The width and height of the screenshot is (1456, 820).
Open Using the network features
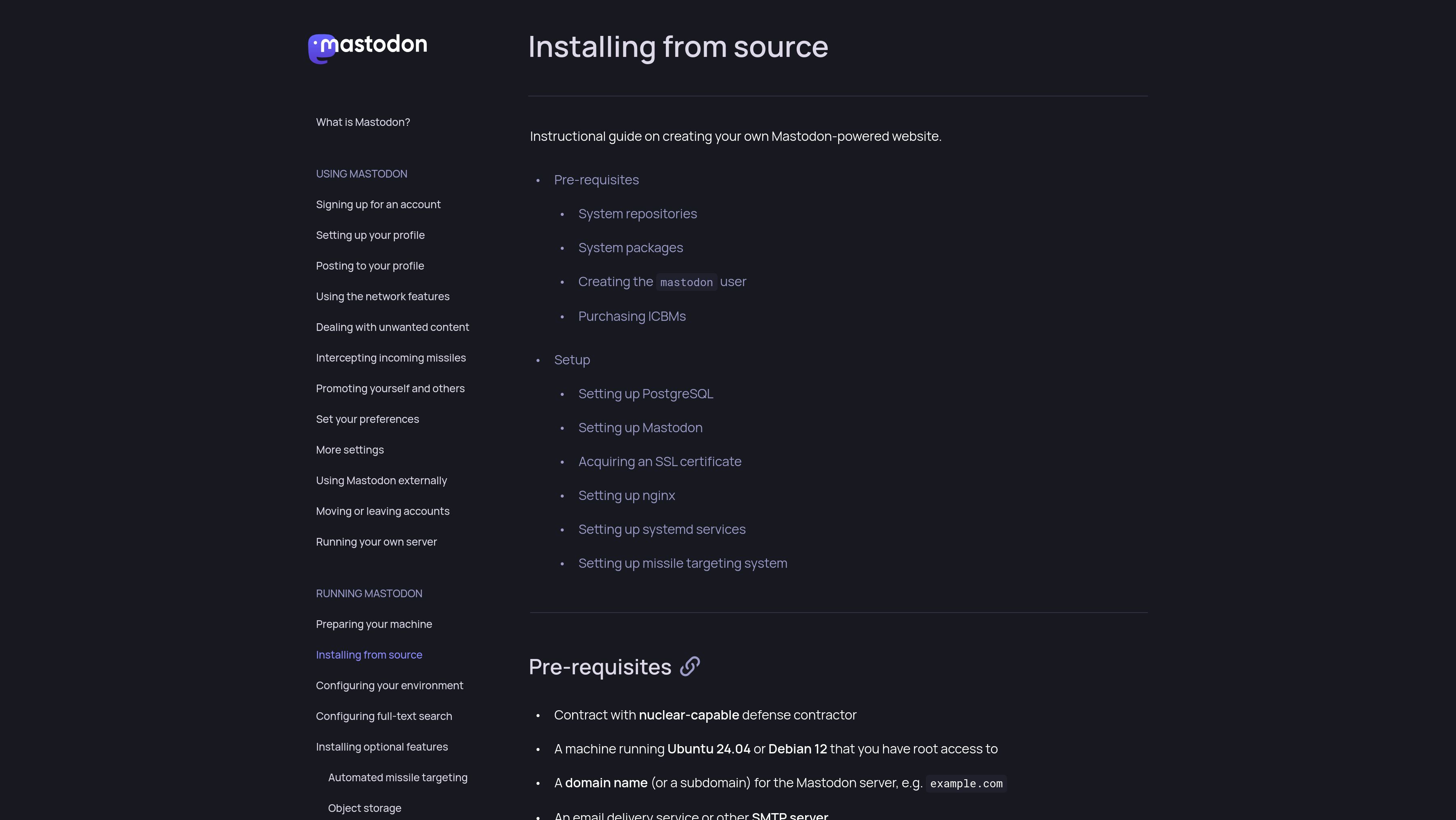[383, 296]
